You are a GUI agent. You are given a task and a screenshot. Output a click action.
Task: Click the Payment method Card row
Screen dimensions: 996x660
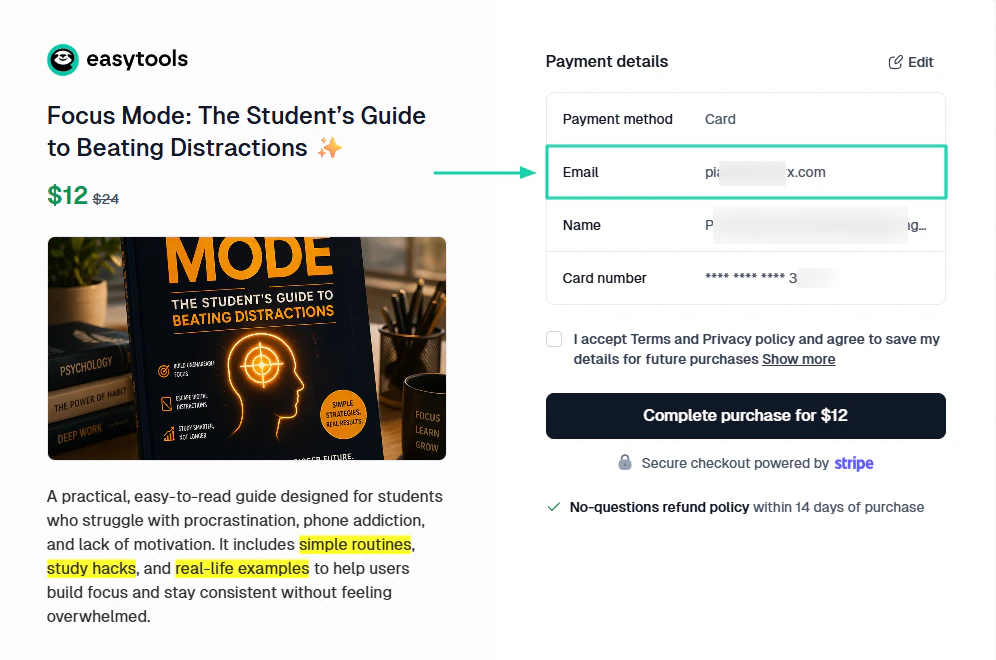pyautogui.click(x=746, y=119)
